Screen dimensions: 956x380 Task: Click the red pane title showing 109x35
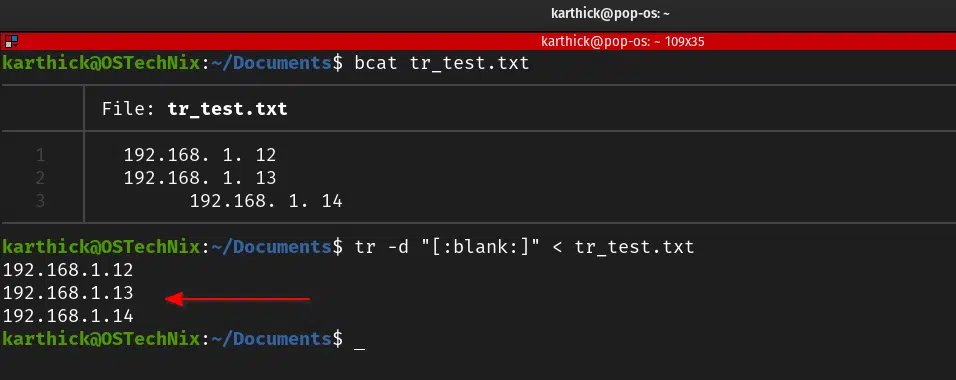click(622, 42)
